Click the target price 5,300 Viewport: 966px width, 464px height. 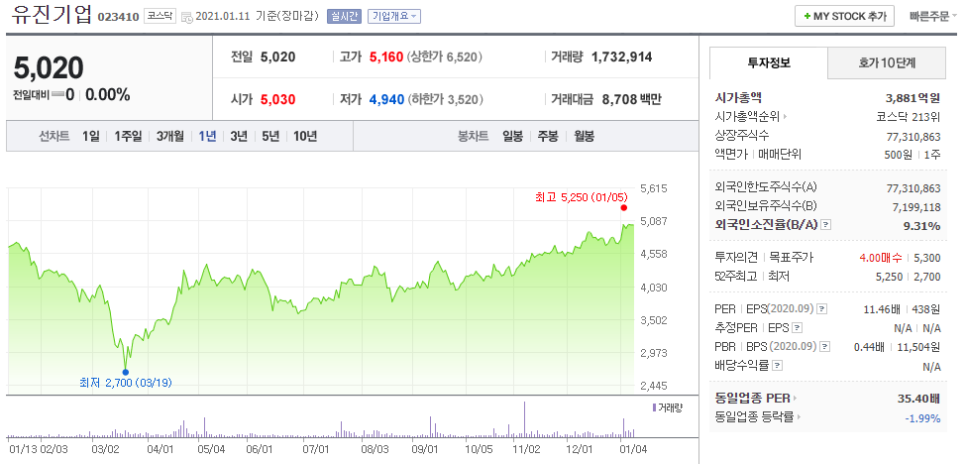(928, 258)
